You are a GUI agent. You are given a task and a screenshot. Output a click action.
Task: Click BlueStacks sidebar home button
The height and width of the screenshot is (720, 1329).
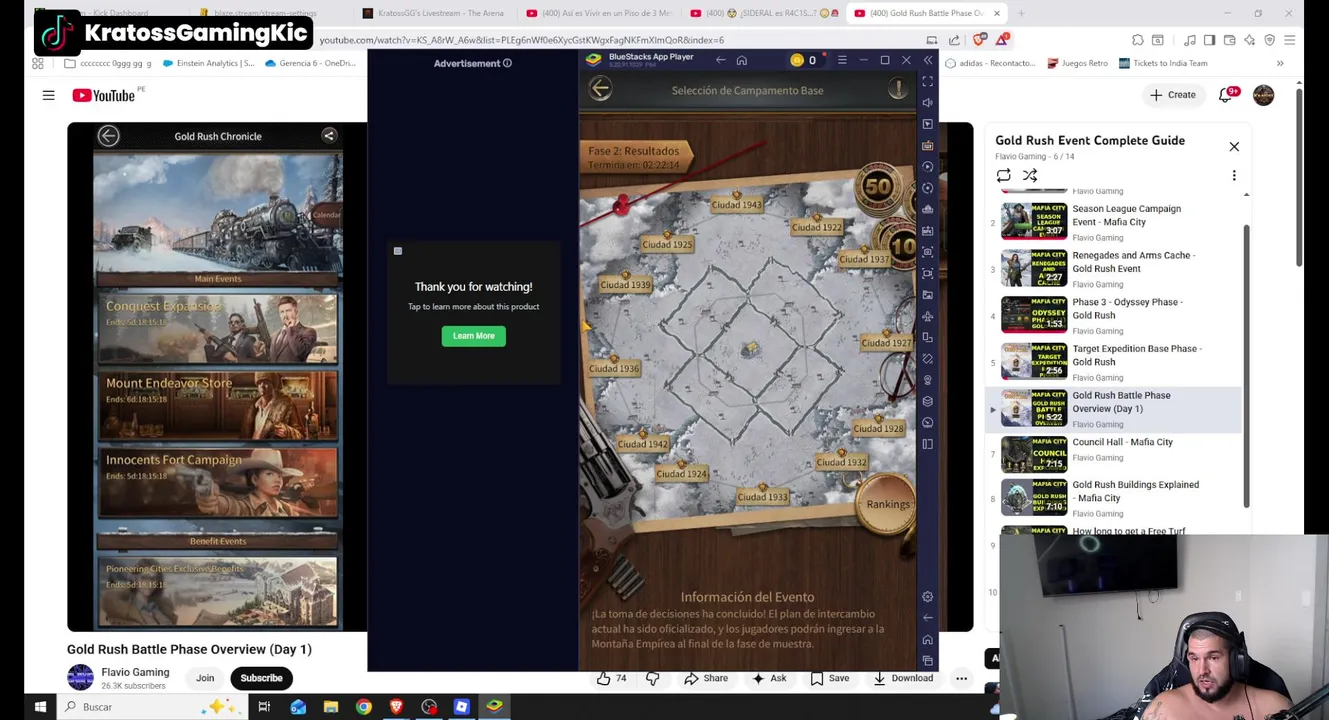(x=928, y=640)
